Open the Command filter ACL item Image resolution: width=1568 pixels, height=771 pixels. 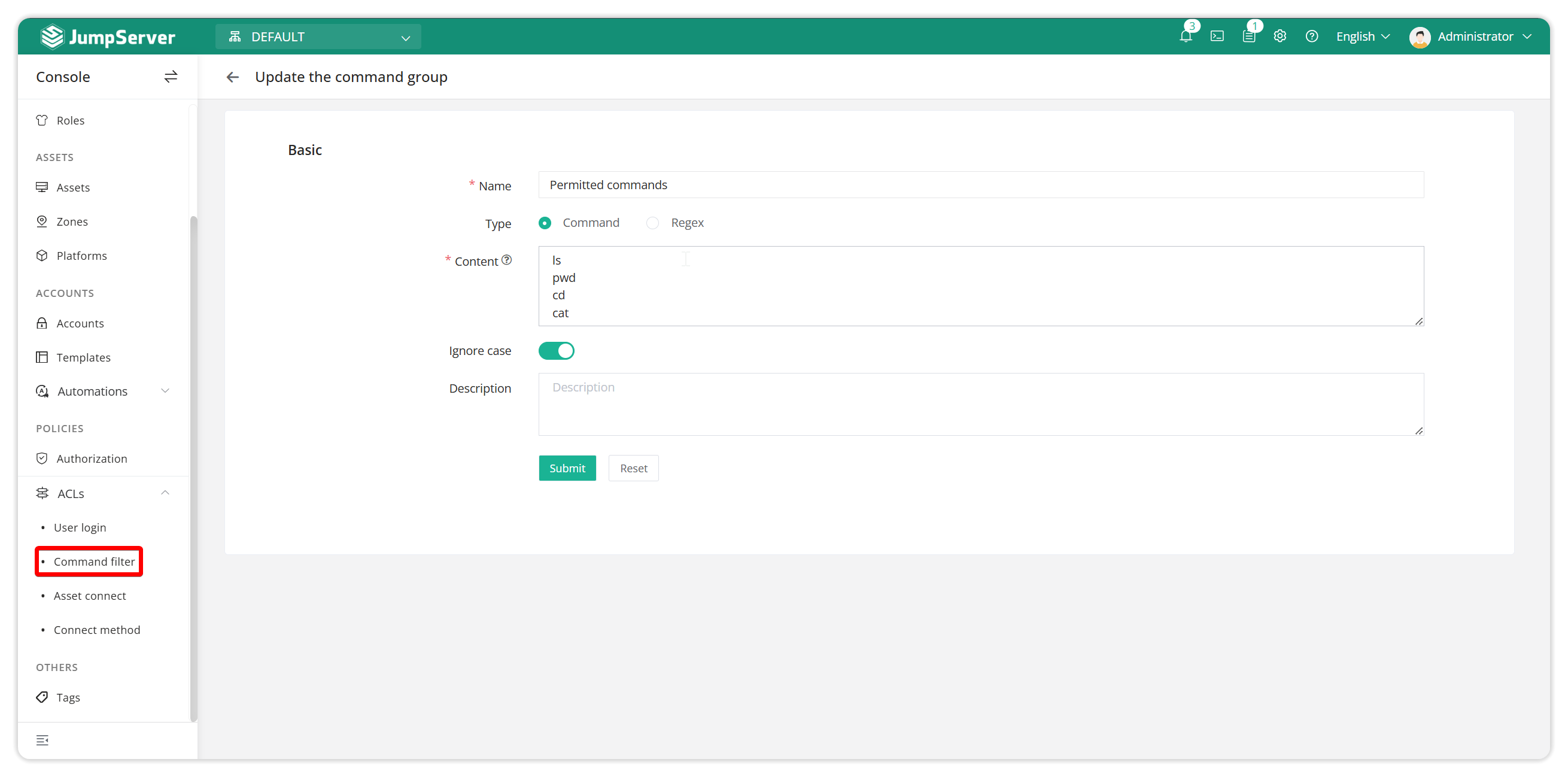95,561
